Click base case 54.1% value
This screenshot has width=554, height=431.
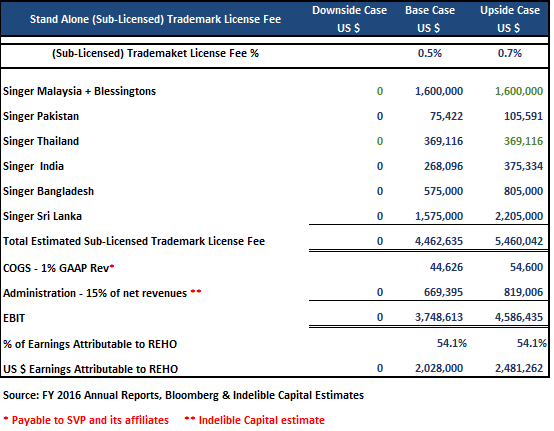pyautogui.click(x=452, y=343)
